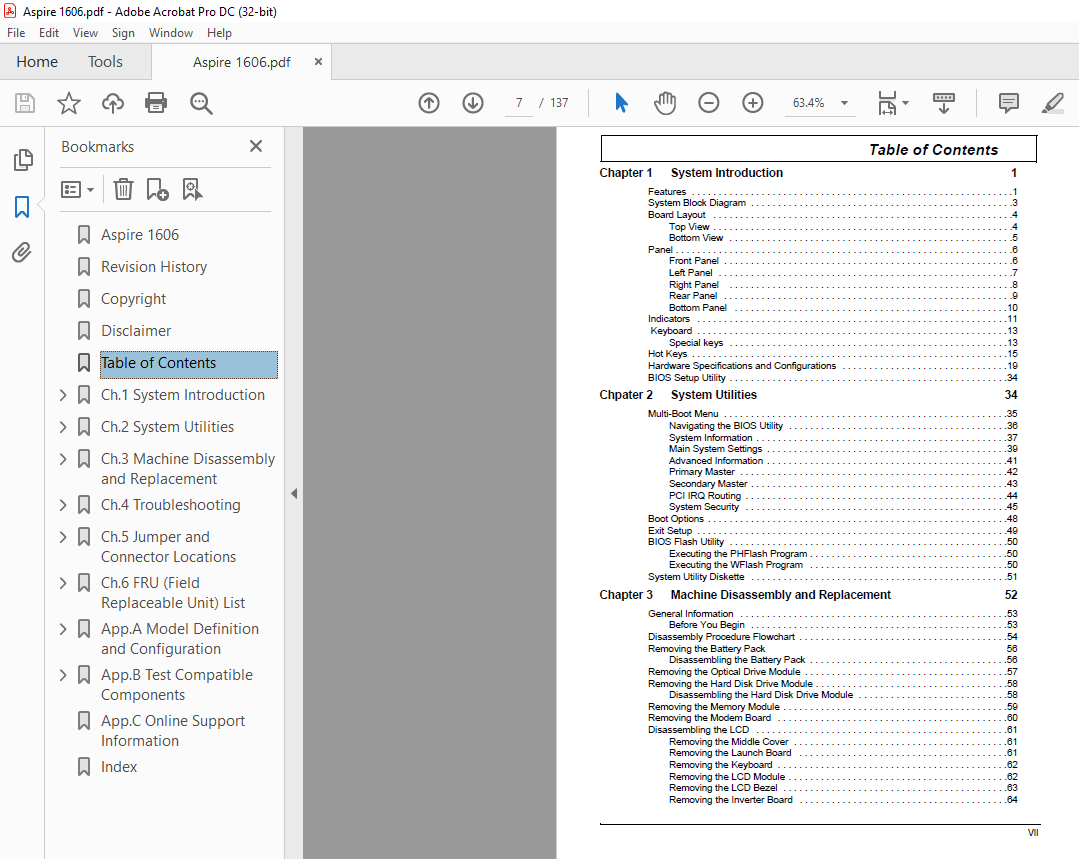Open the Attachments paperclip panel
The height and width of the screenshot is (859, 1079).
click(22, 253)
